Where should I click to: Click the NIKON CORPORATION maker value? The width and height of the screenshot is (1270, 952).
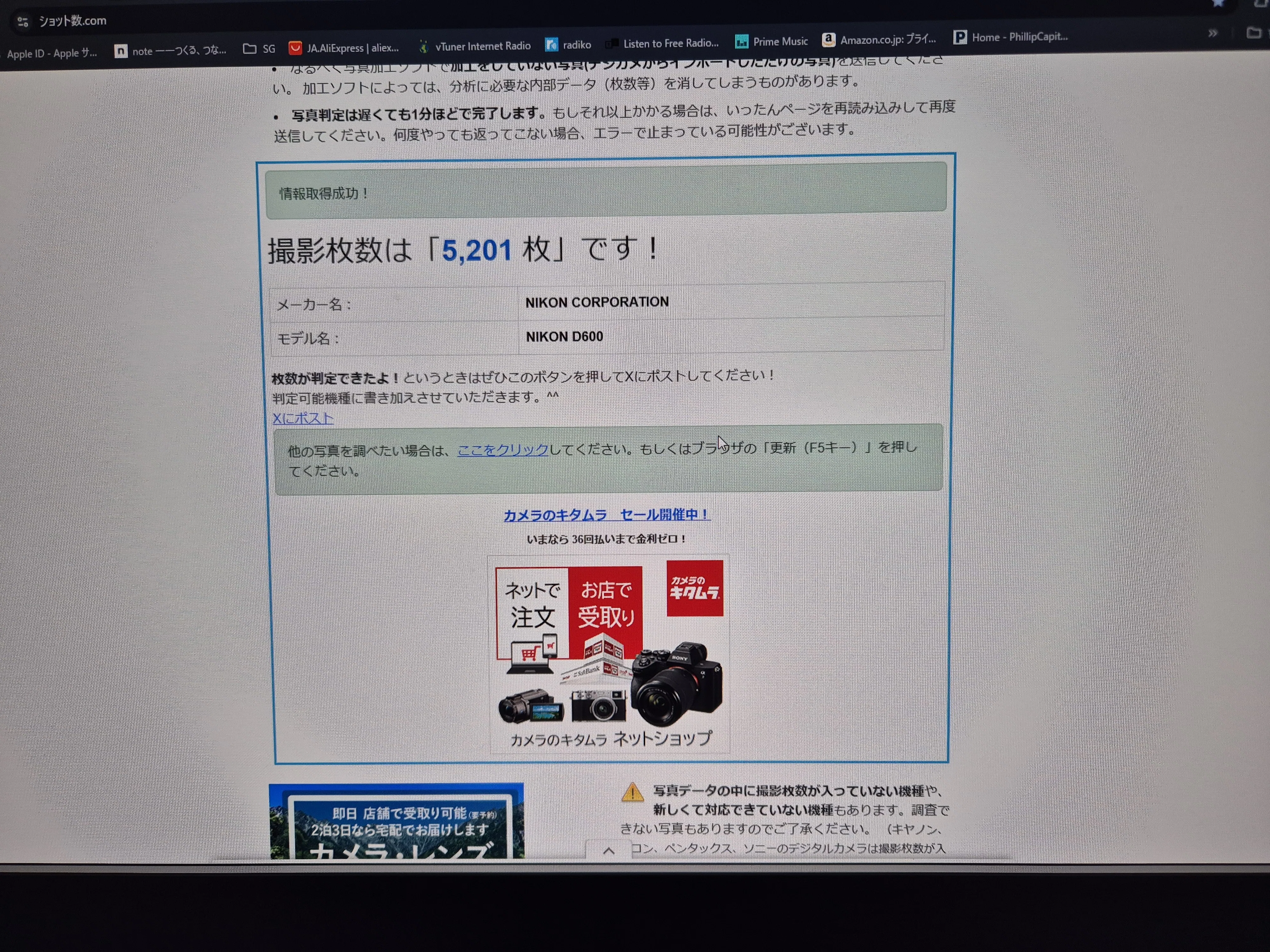pos(597,302)
